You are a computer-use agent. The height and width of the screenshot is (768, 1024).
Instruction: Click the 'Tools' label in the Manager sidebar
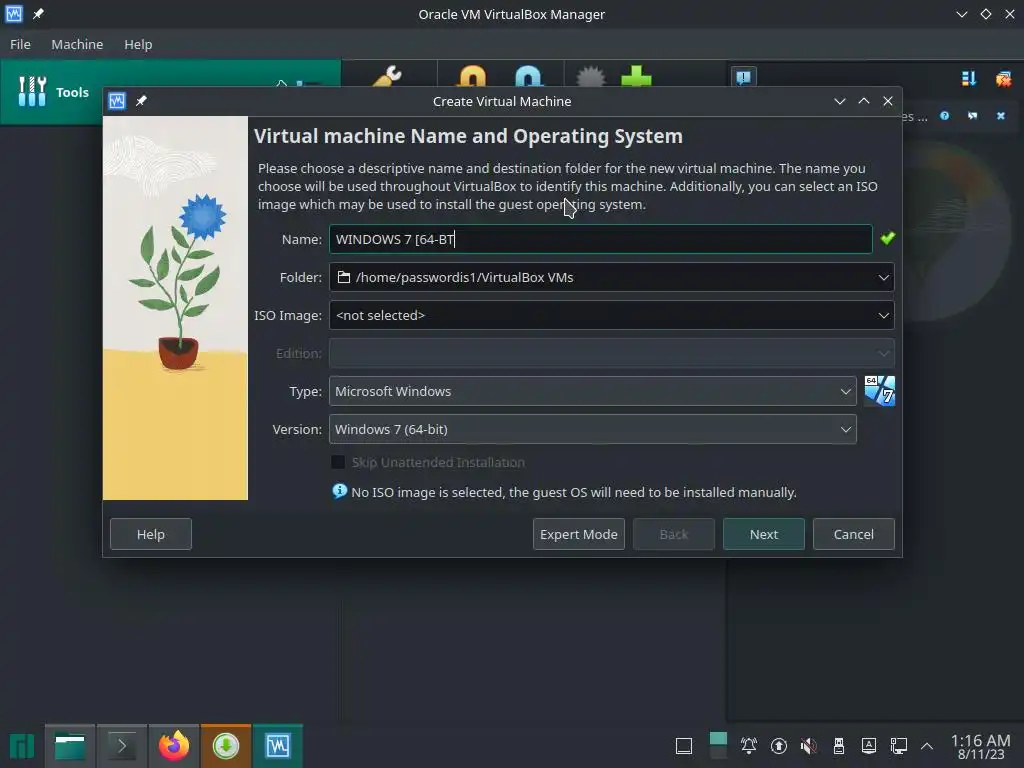72,92
